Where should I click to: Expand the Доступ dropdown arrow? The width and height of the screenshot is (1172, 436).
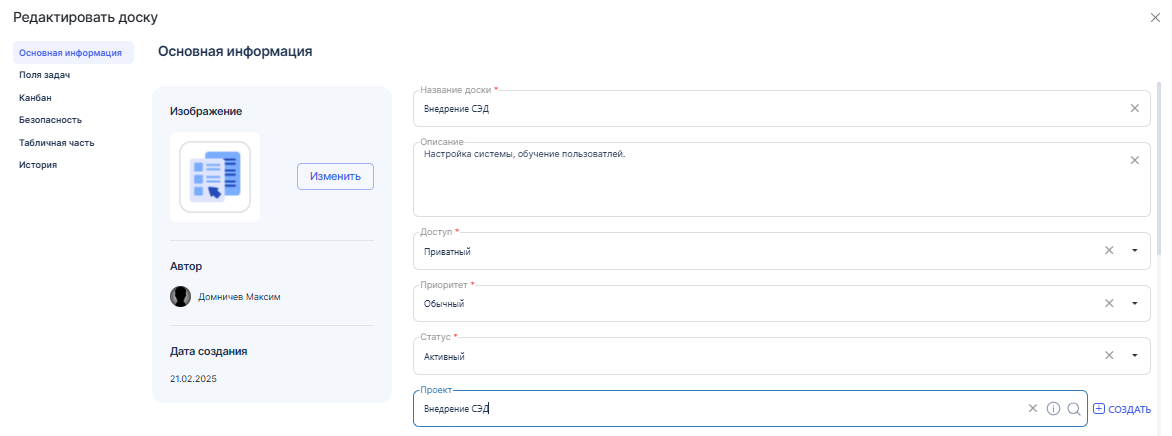(x=1134, y=251)
